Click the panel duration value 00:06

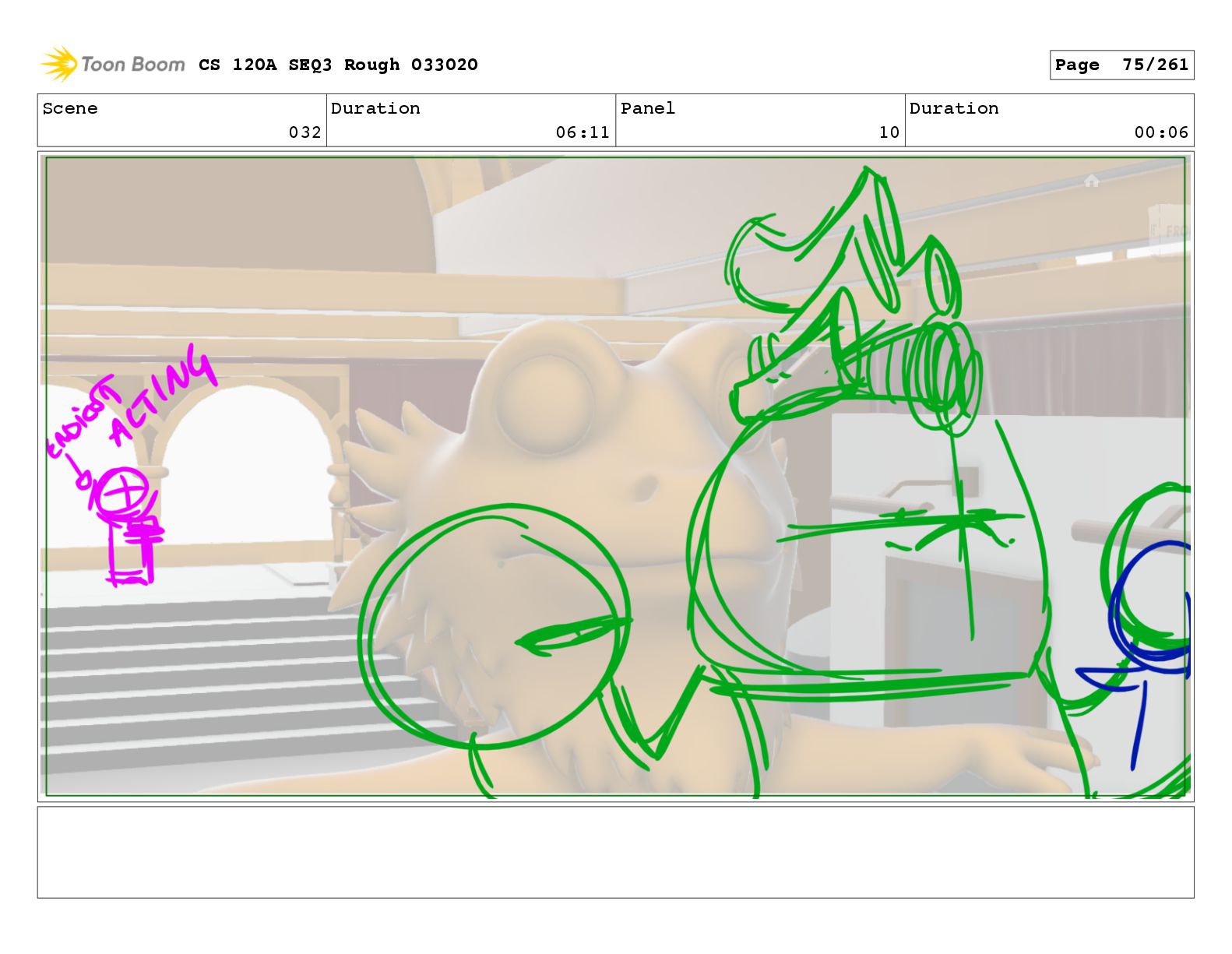[1161, 132]
